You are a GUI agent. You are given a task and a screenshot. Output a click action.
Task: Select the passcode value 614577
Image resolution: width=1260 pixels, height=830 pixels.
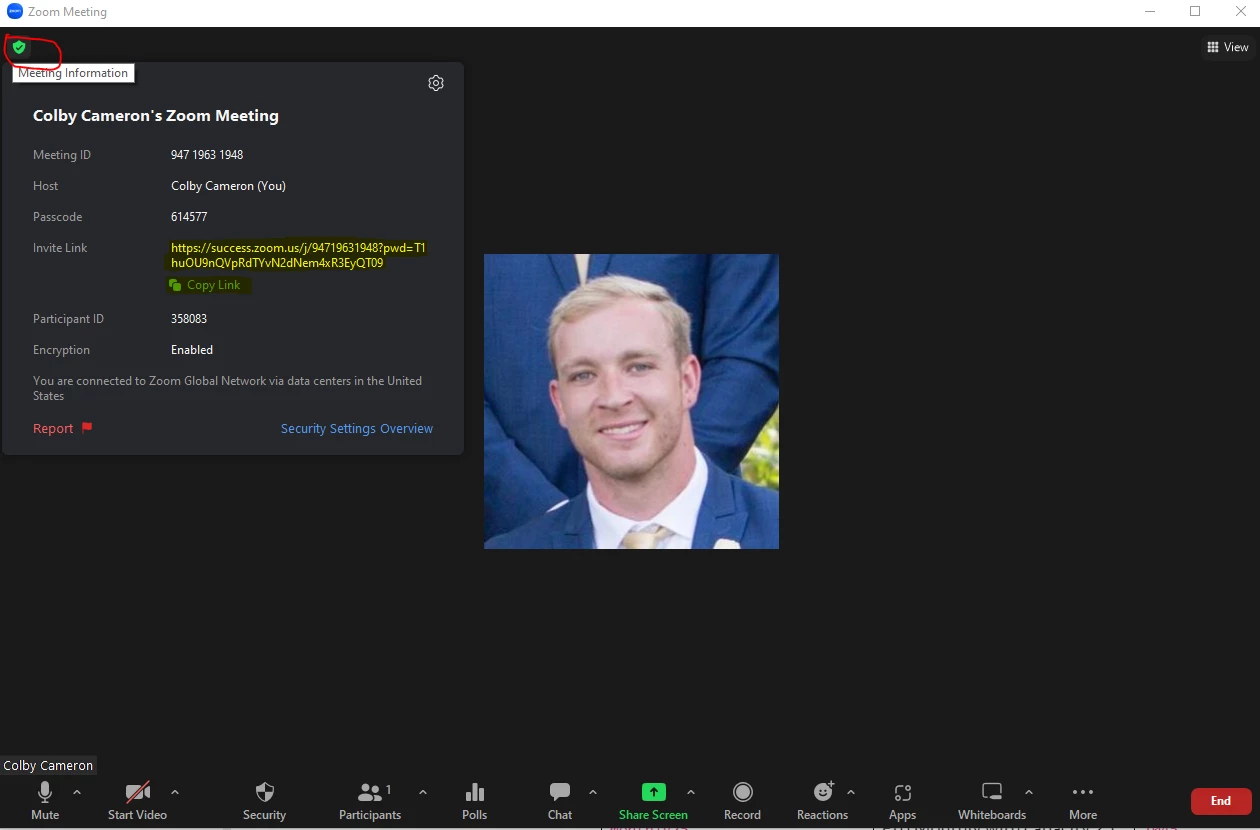click(x=189, y=217)
